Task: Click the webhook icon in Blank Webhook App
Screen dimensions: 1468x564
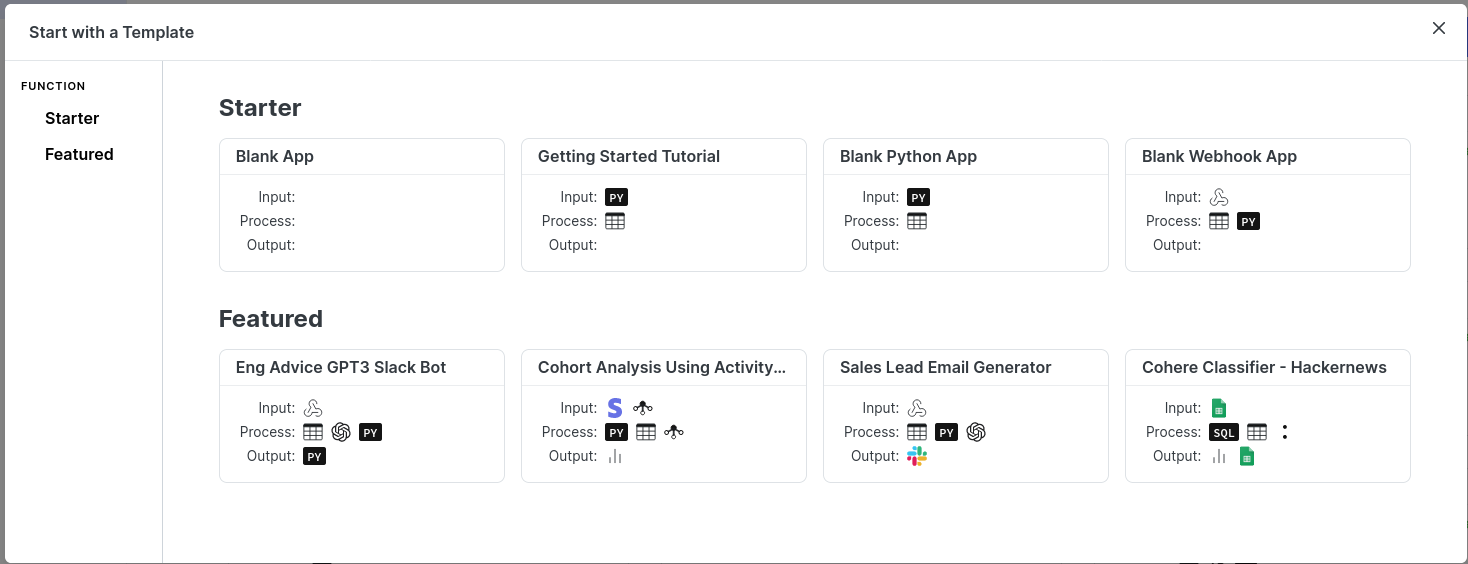Action: coord(1218,197)
